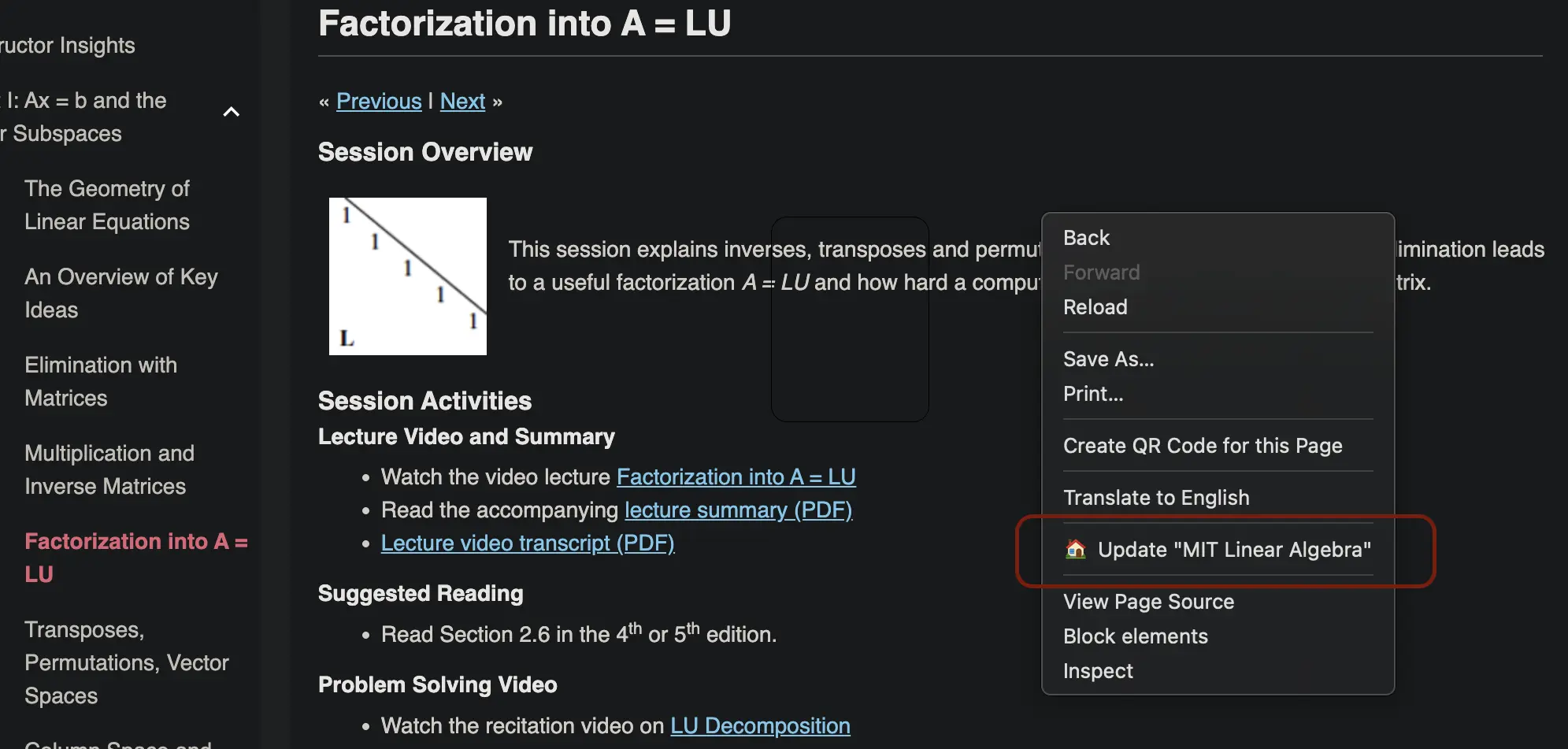Click Inspect in the context menu
Viewport: 1568px width, 749px height.
pos(1098,671)
